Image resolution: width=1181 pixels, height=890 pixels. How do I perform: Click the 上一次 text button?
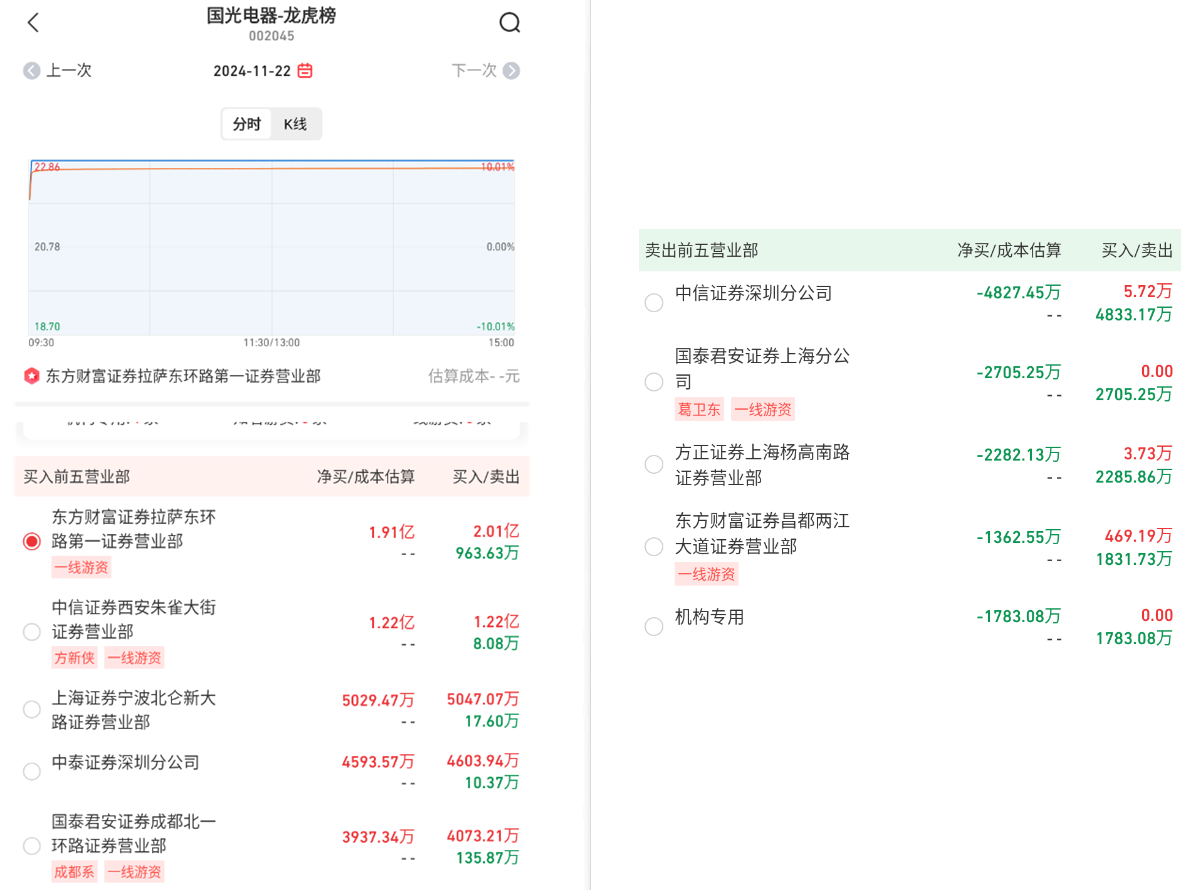pyautogui.click(x=69, y=71)
